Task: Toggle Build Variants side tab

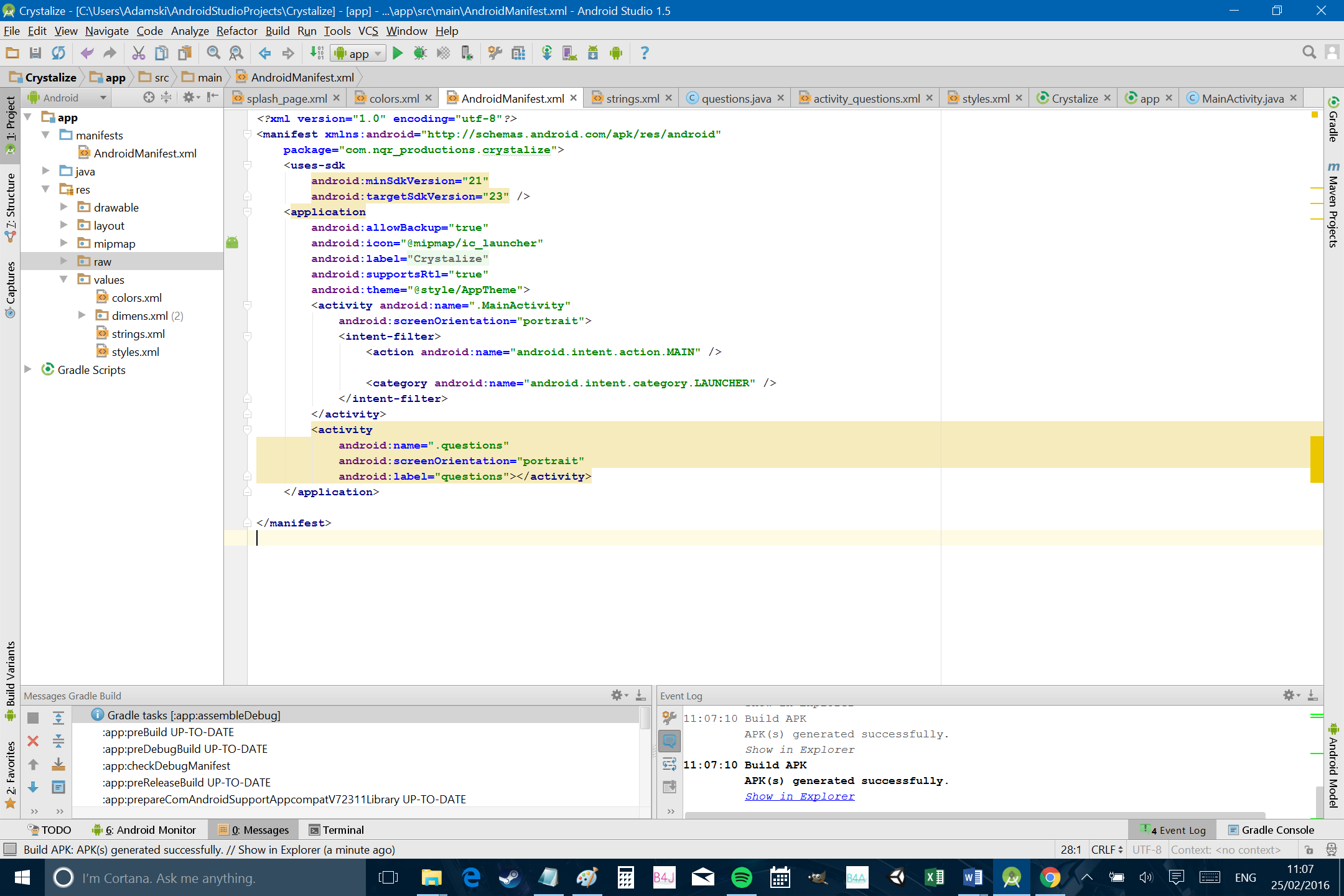Action: coord(10,681)
